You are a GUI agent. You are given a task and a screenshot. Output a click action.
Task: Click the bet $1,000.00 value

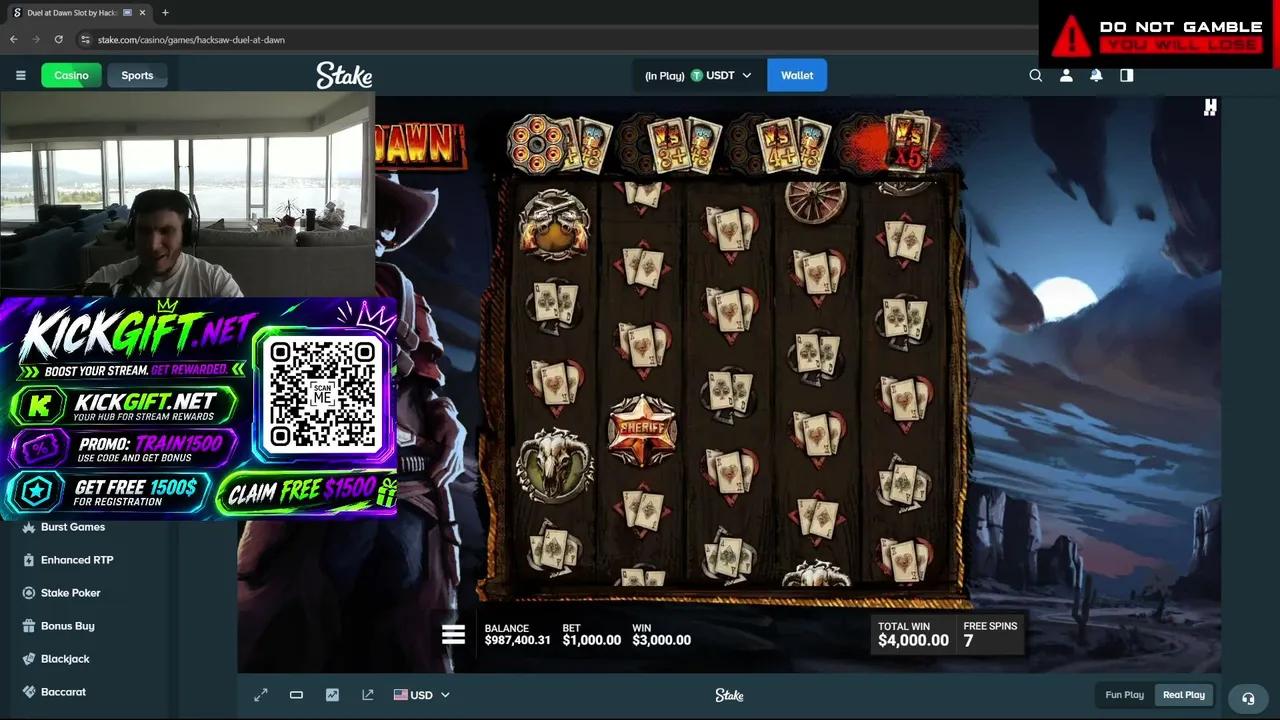[592, 640]
